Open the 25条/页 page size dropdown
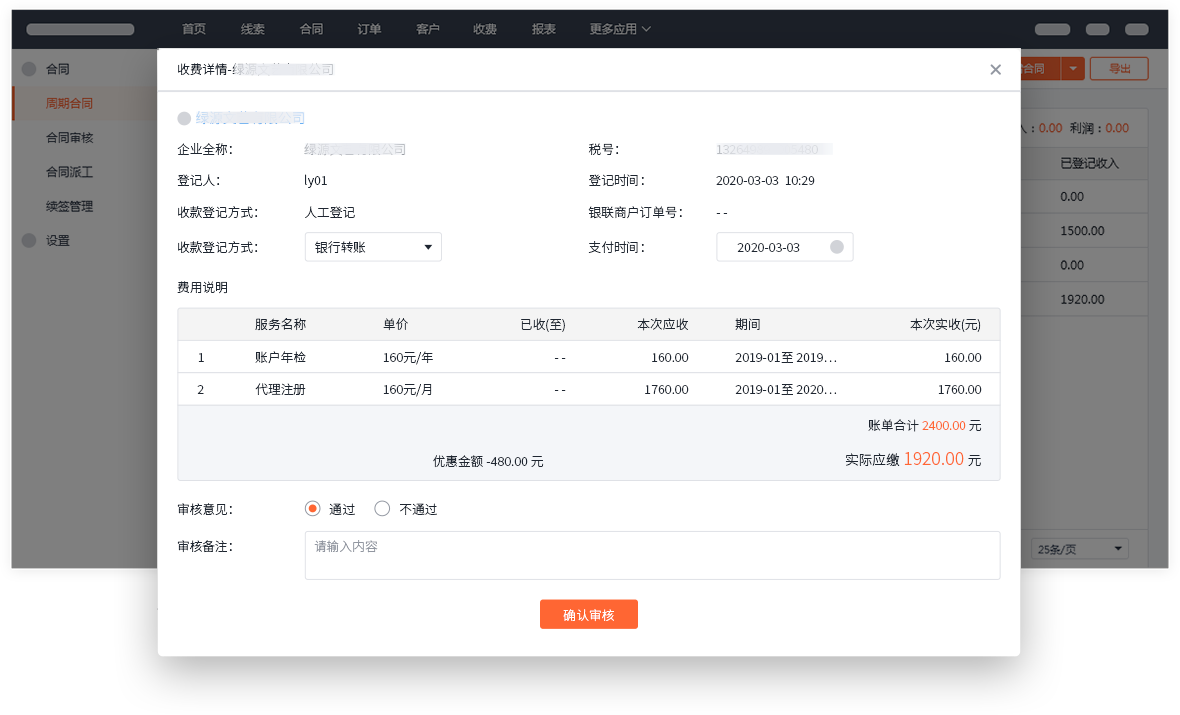This screenshot has height=715, width=1180. 1079,549
